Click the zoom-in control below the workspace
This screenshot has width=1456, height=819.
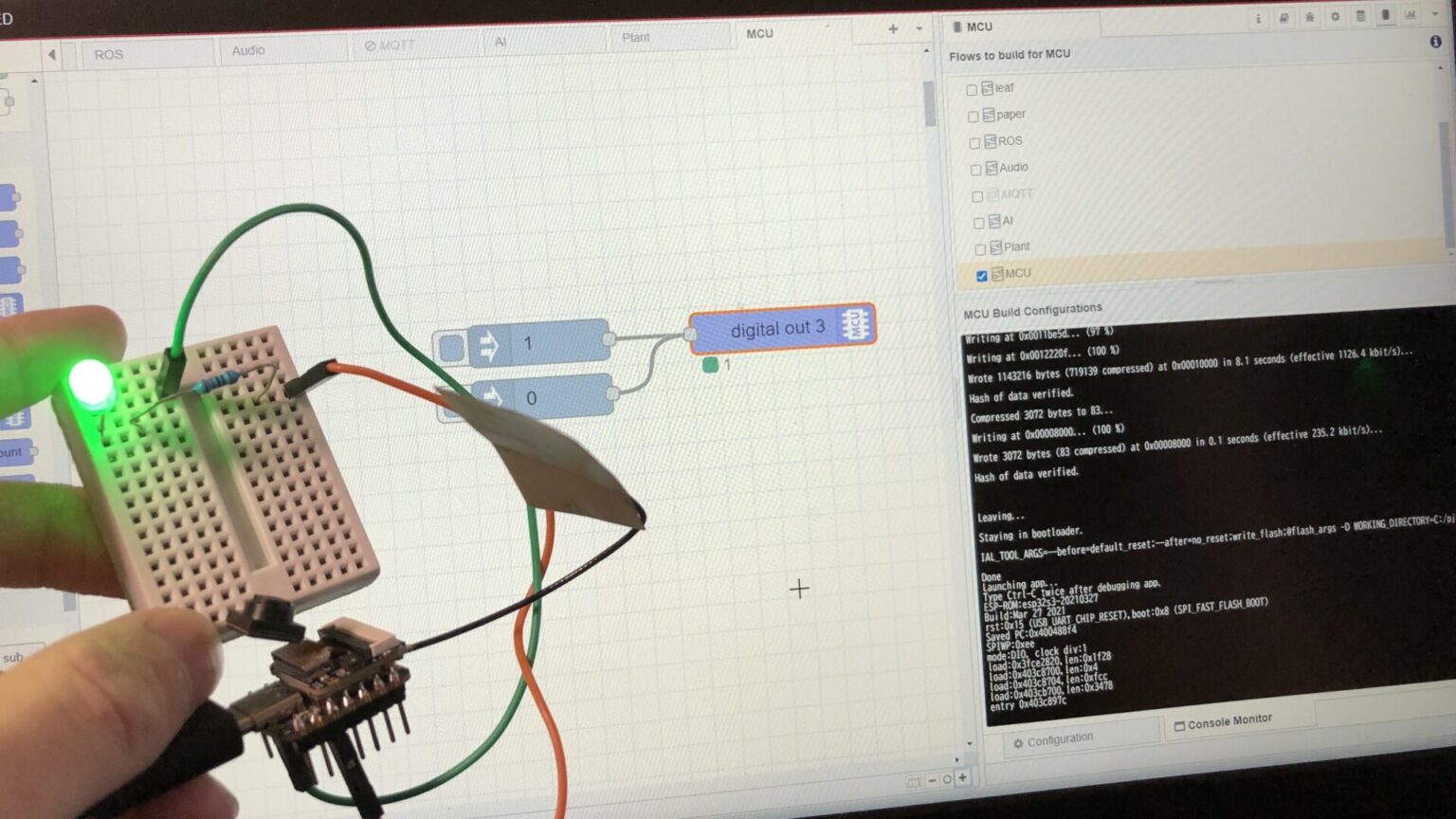pos(963,780)
